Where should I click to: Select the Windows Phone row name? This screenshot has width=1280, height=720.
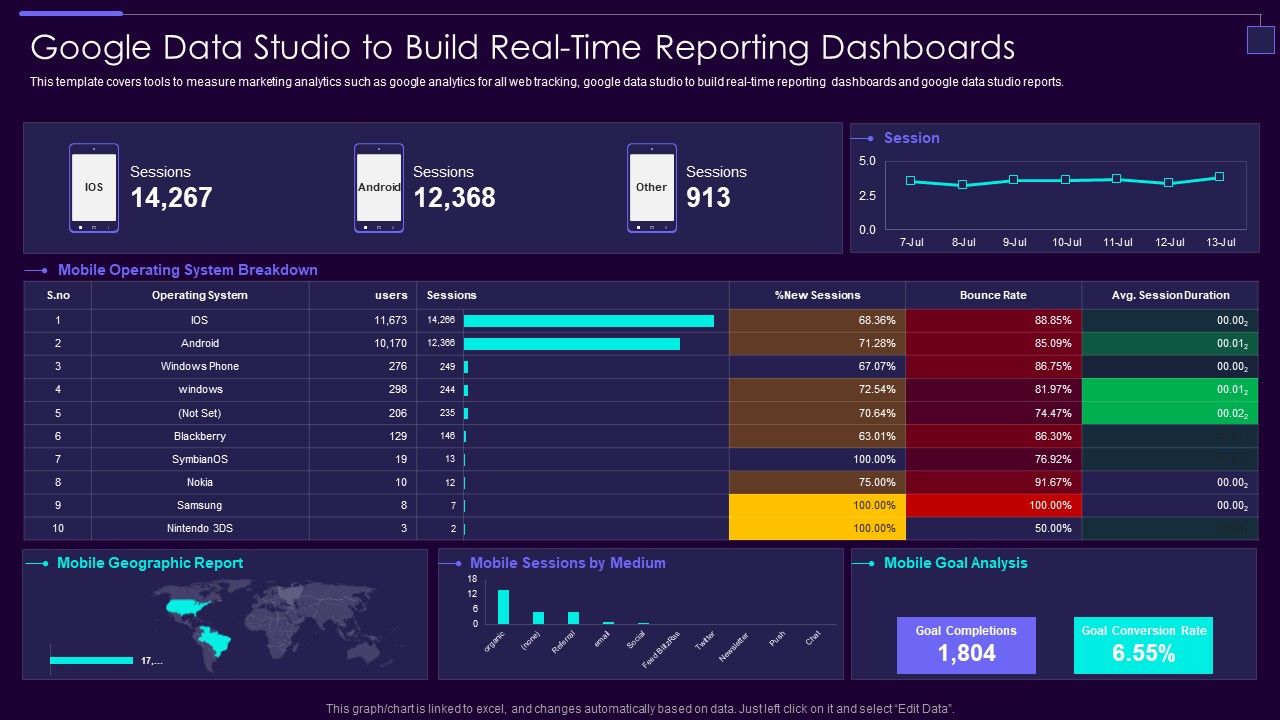[200, 366]
